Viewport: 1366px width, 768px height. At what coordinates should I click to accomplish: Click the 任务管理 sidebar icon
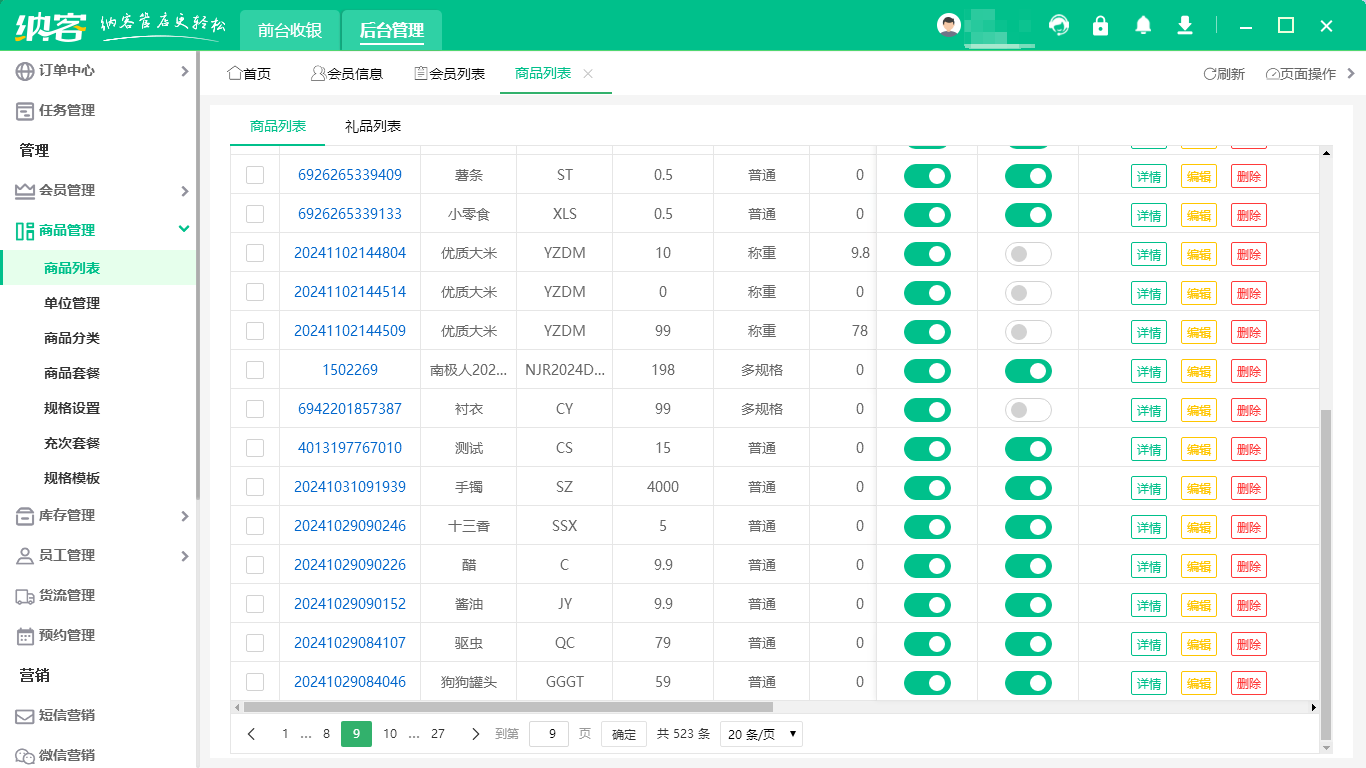pyautogui.click(x=24, y=111)
